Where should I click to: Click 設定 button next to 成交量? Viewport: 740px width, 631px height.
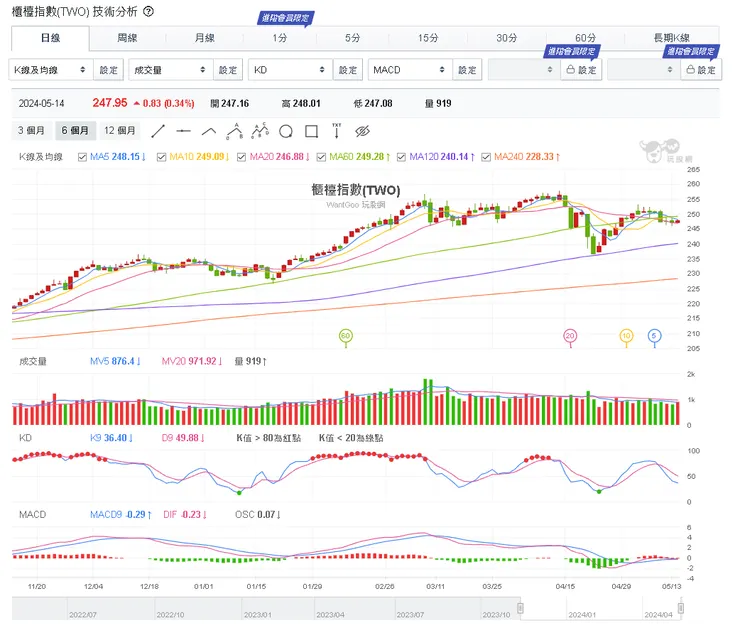pos(229,70)
